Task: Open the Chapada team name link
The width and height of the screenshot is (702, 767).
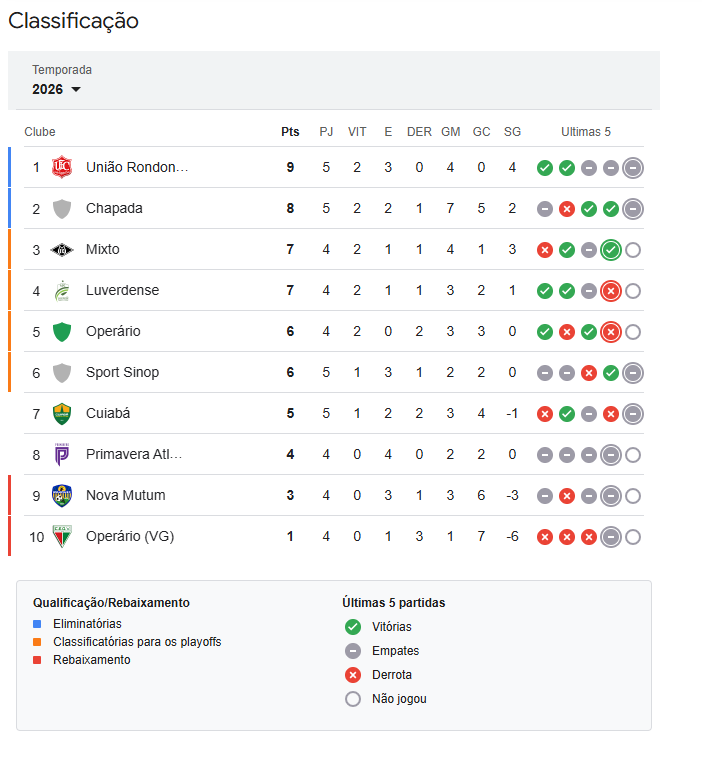Action: (x=114, y=208)
